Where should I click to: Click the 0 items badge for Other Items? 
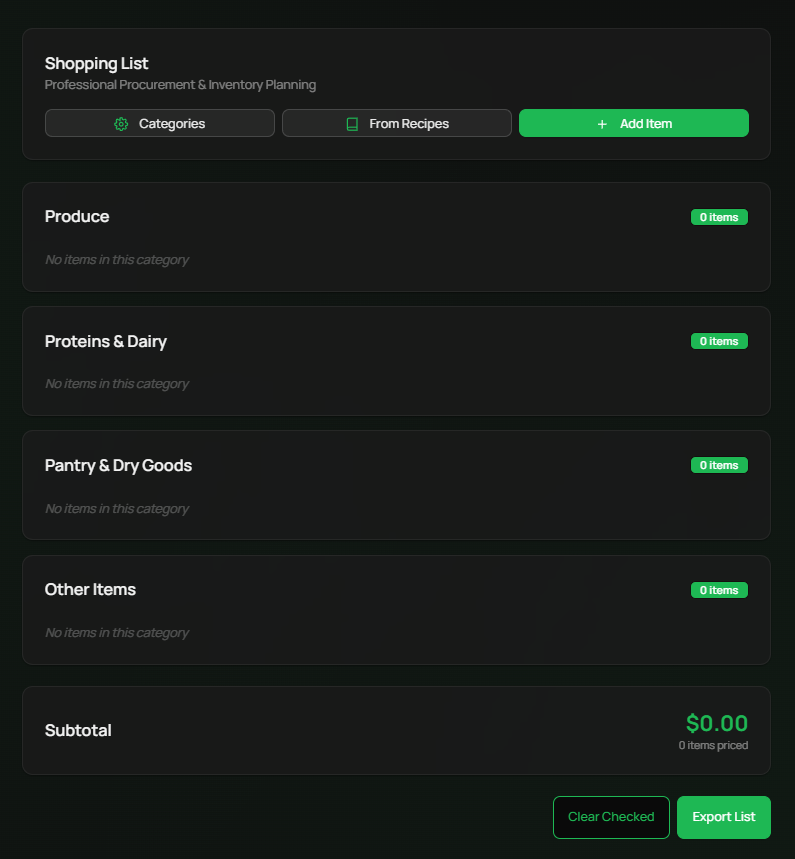coord(719,590)
